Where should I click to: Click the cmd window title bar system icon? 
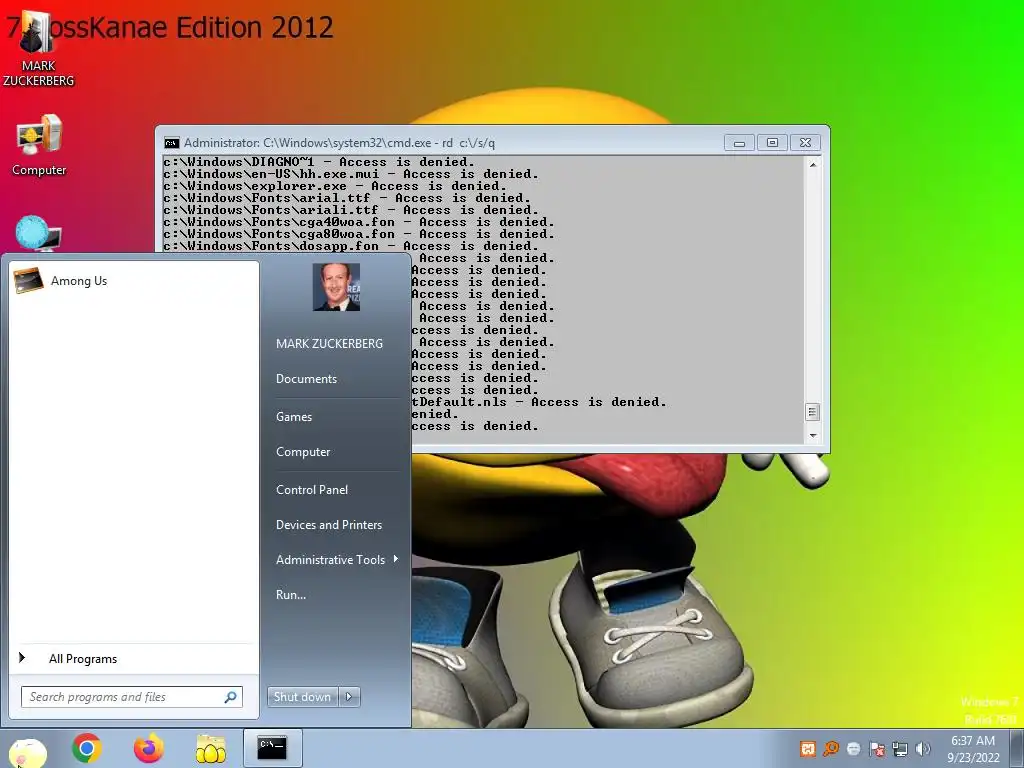point(172,143)
